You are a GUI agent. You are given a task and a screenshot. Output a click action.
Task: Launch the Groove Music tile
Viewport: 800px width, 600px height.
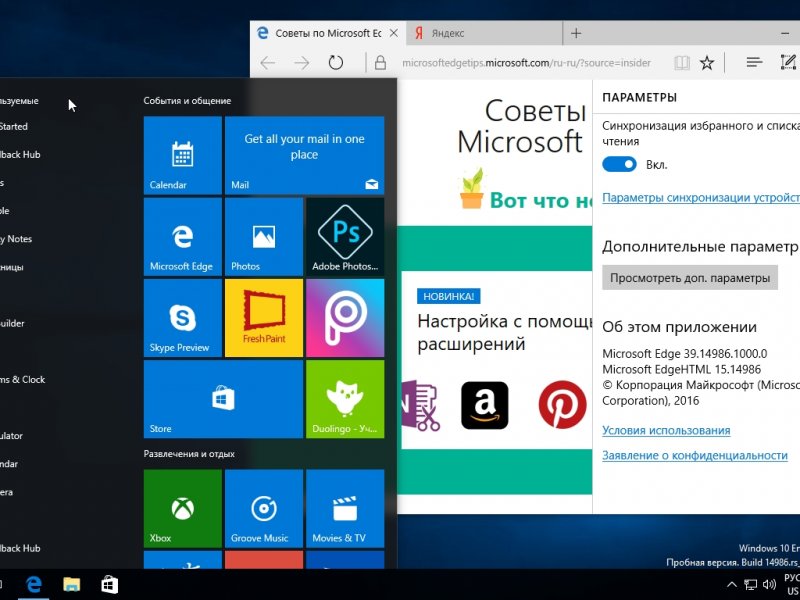click(x=264, y=509)
